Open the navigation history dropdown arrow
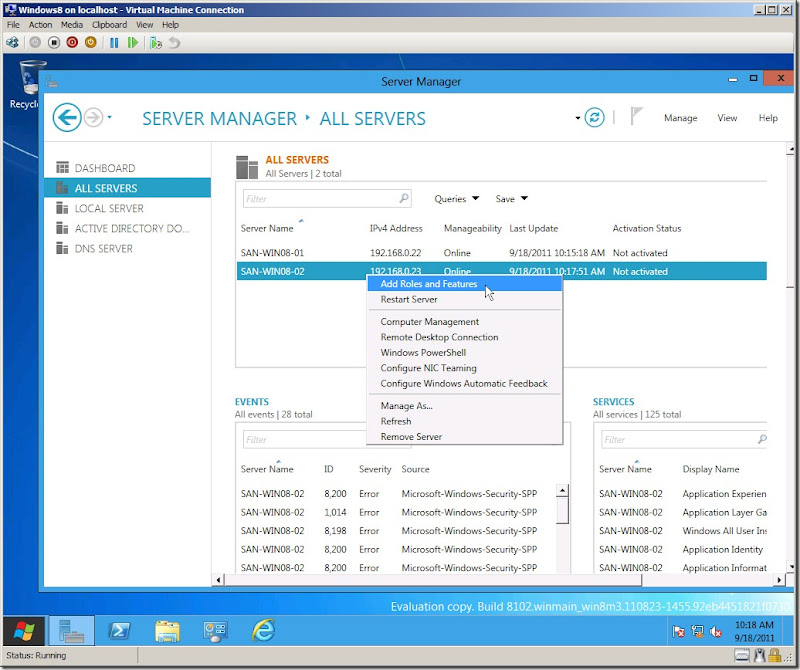 (109, 118)
